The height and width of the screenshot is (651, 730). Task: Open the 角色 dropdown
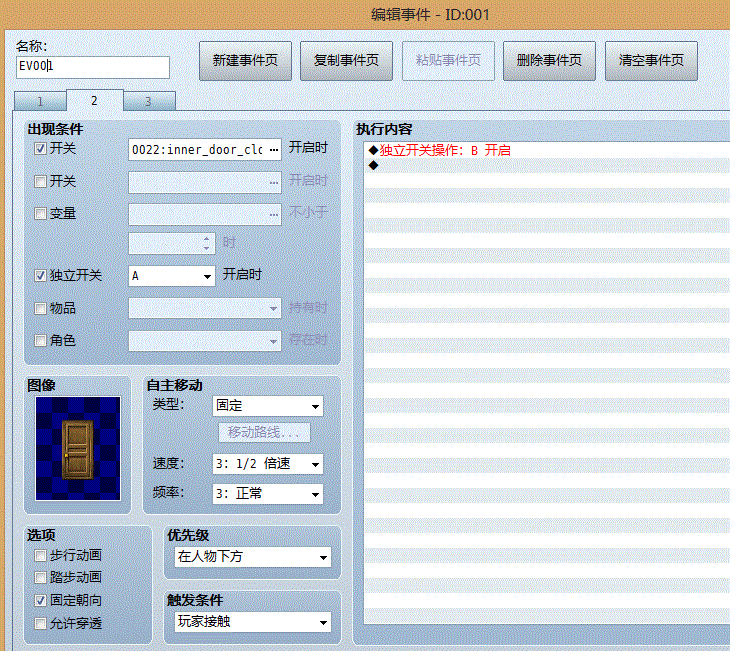tap(205, 341)
